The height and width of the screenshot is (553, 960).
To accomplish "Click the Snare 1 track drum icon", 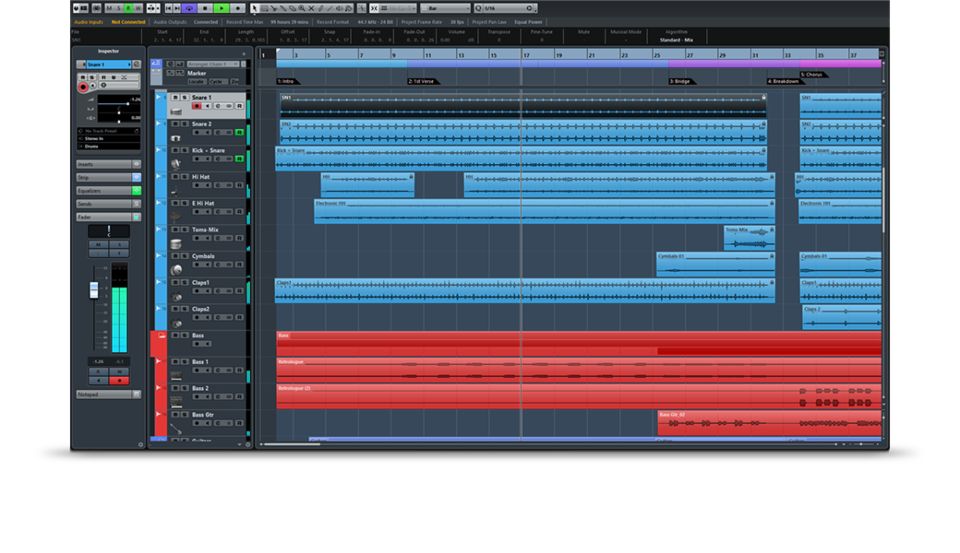I will [176, 110].
